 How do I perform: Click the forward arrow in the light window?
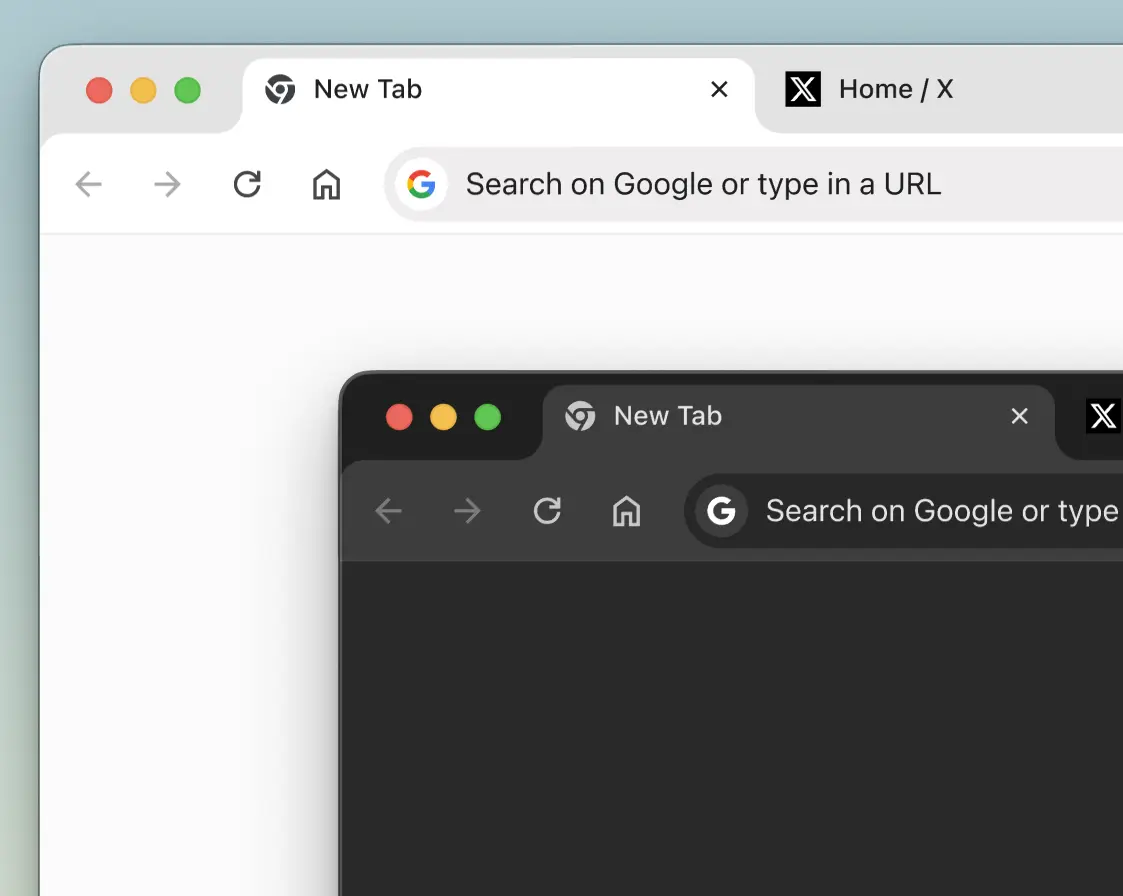click(167, 184)
